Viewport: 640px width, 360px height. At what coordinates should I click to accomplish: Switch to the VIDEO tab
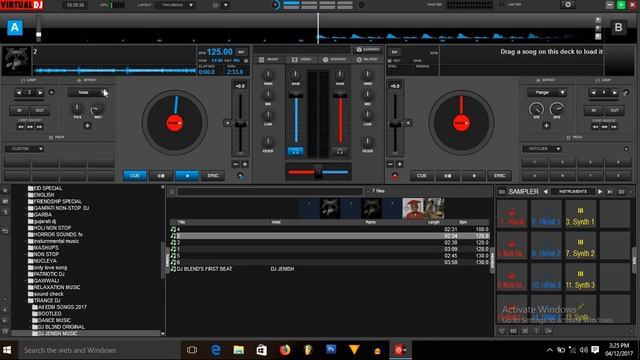click(301, 60)
